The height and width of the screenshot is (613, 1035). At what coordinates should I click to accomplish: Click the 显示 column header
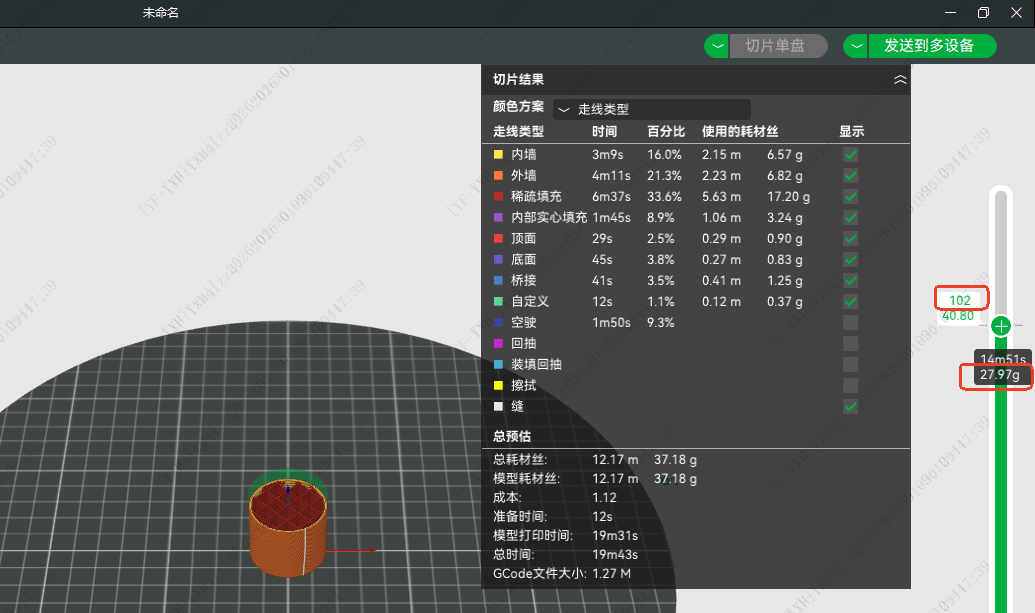[851, 132]
